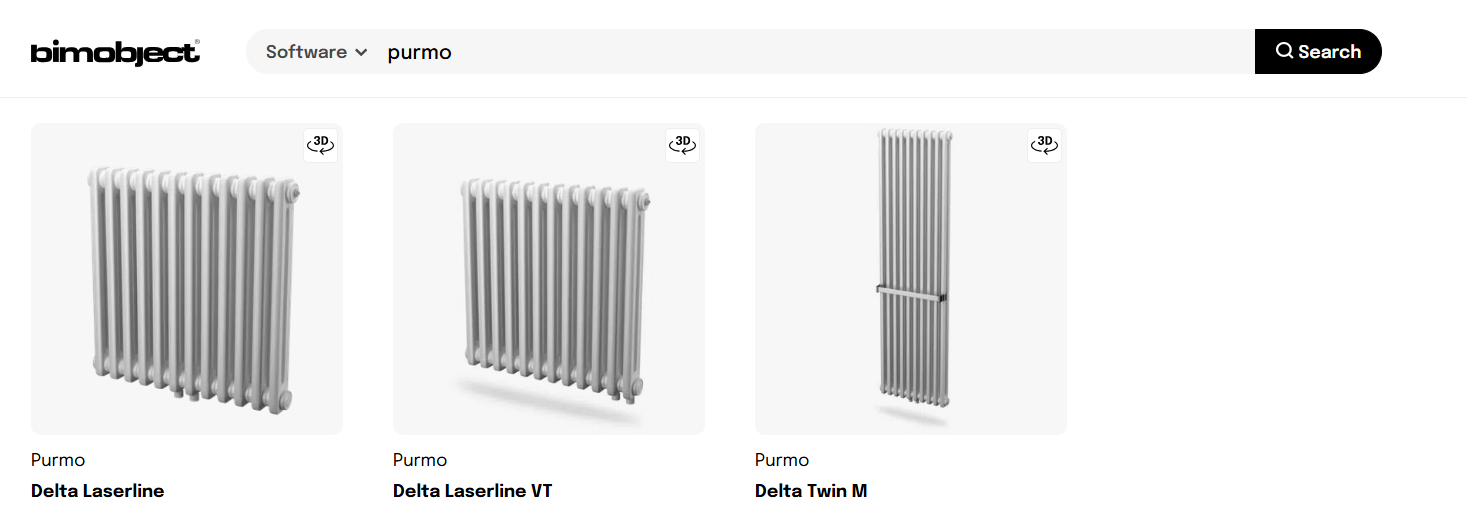
Task: Open 3D view of Delta Laserline
Action: click(x=321, y=145)
